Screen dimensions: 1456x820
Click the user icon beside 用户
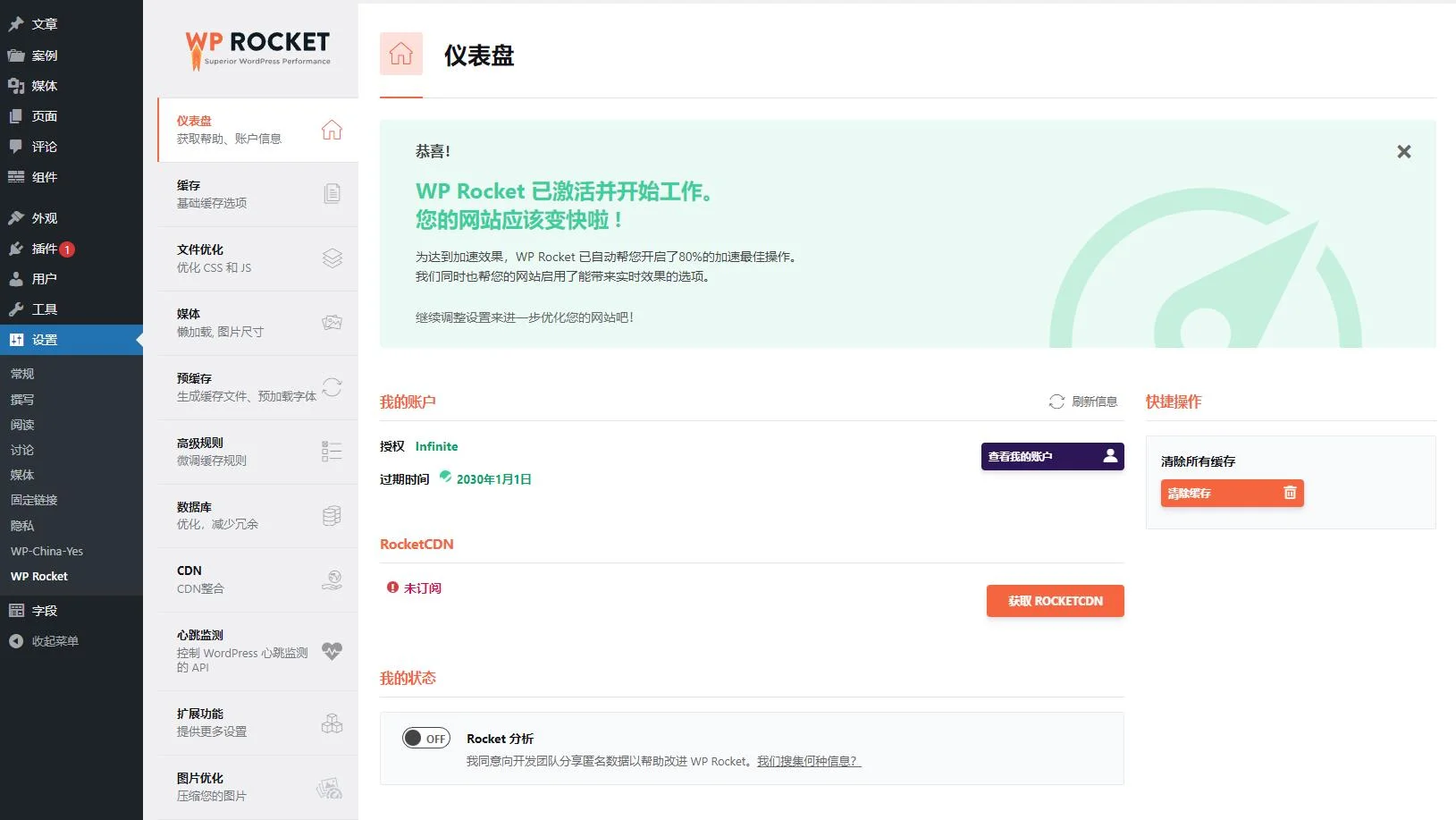16,279
